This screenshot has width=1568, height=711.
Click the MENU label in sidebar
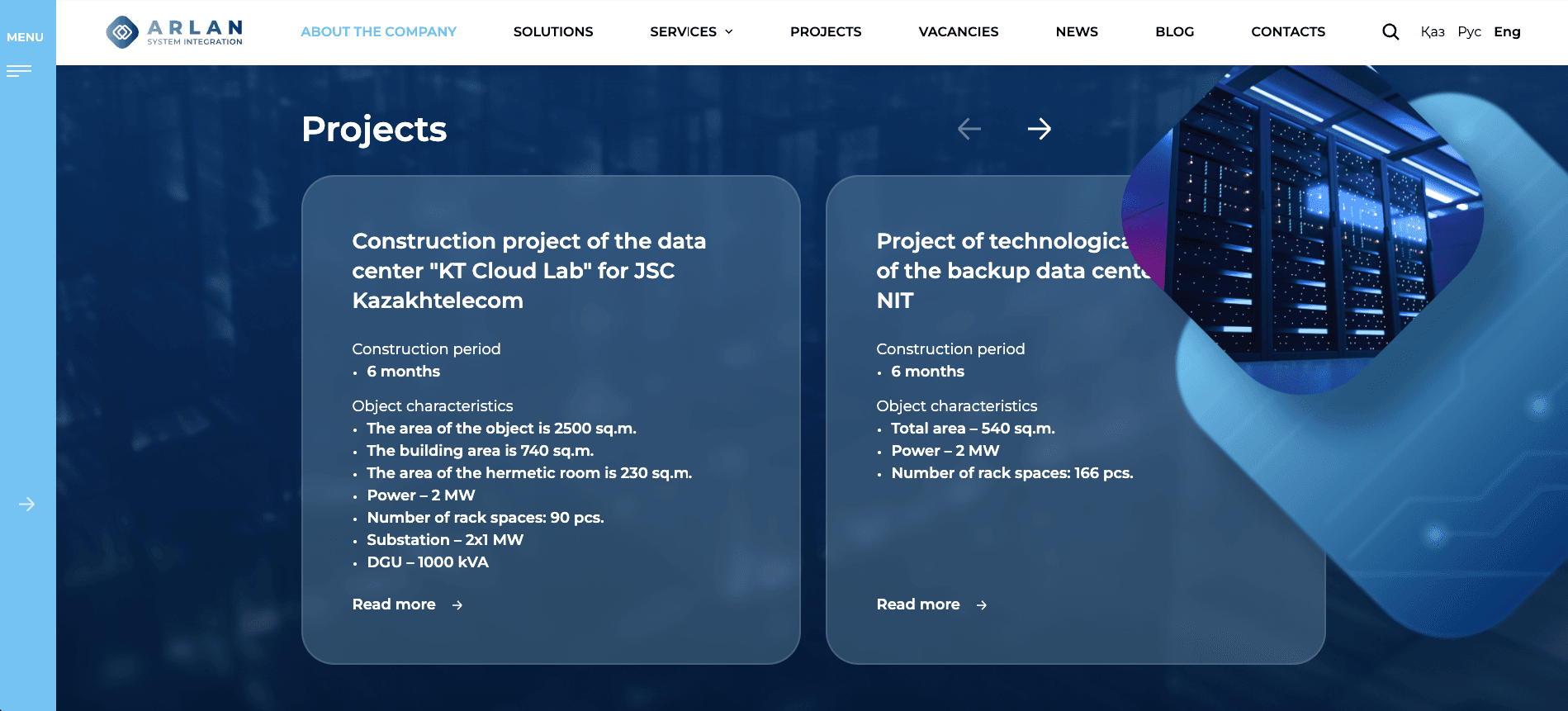(x=25, y=37)
